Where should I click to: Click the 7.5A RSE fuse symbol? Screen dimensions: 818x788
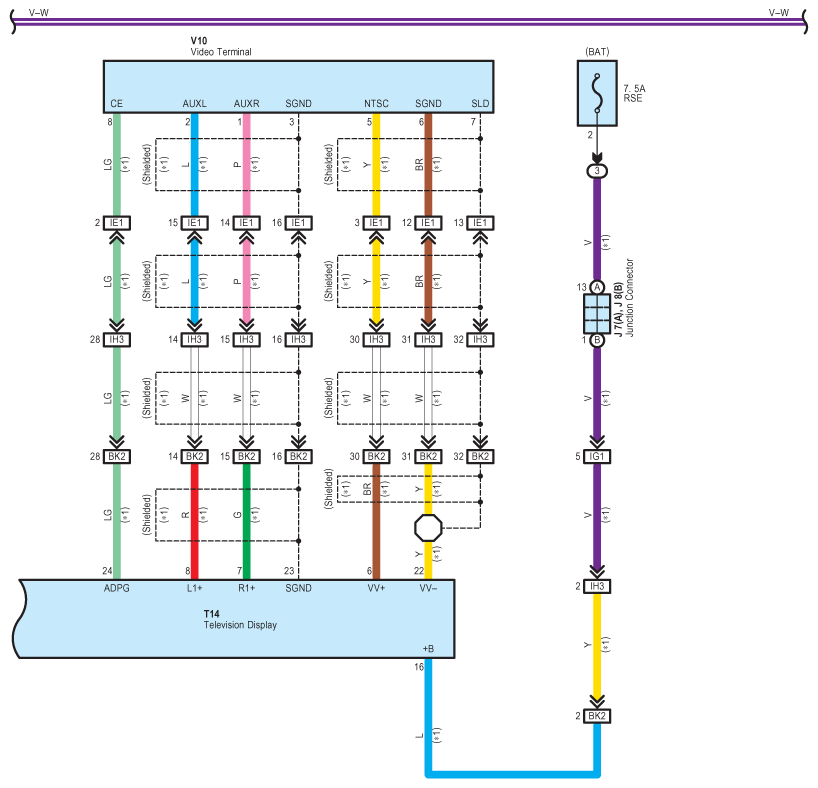(x=597, y=93)
